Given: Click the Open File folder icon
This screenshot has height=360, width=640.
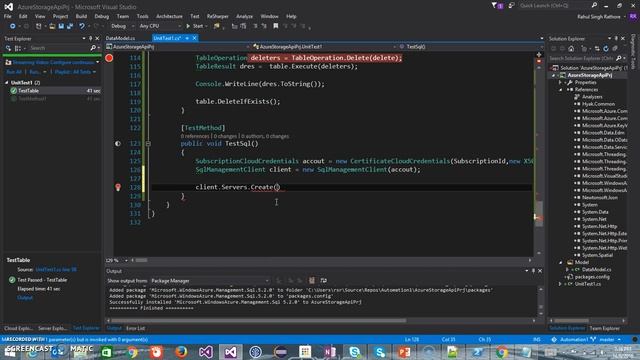Looking at the screenshot, I should [52, 26].
